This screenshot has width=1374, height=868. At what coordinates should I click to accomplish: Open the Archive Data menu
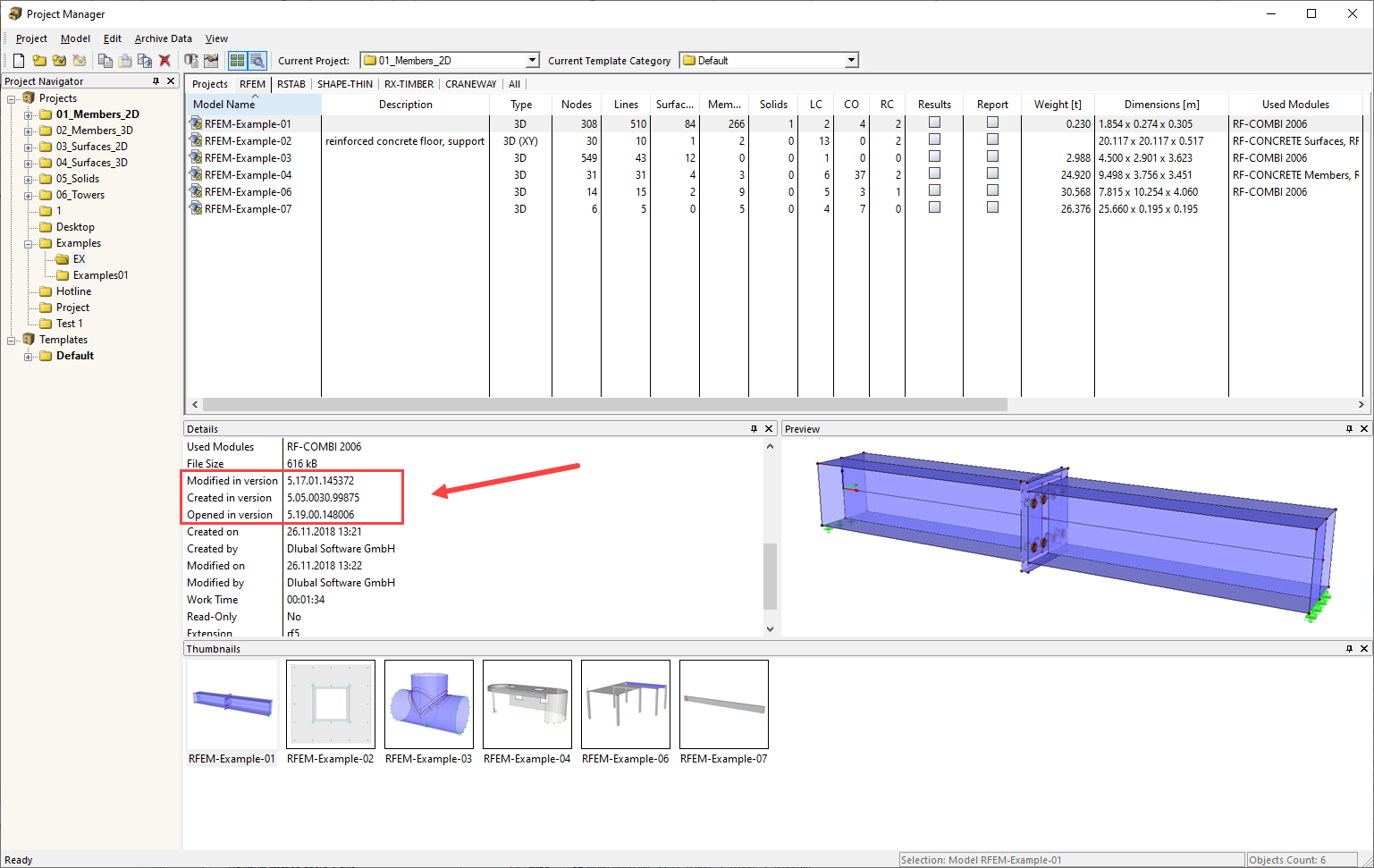(x=164, y=38)
